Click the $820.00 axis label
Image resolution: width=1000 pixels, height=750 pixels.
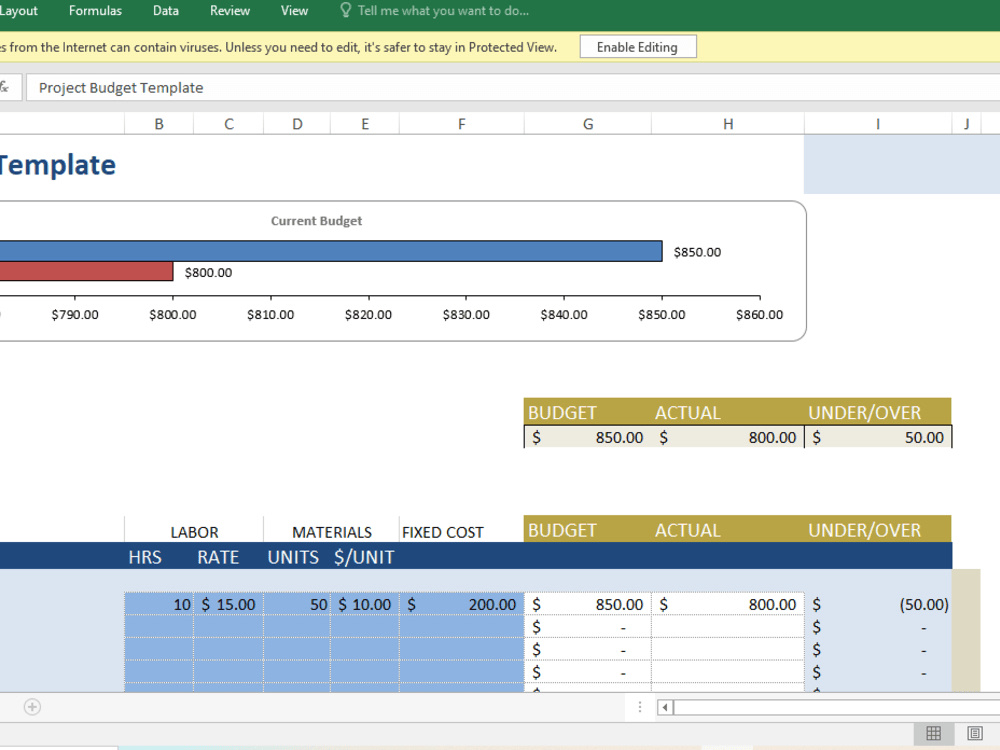[369, 314]
